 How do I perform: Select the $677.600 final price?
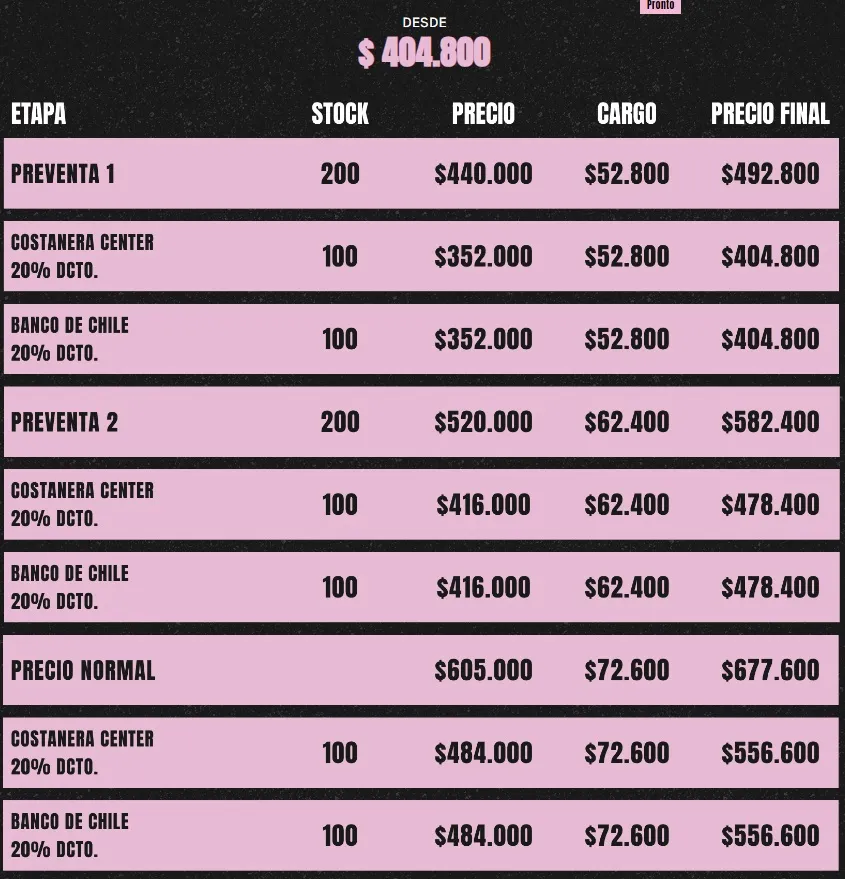click(x=770, y=670)
